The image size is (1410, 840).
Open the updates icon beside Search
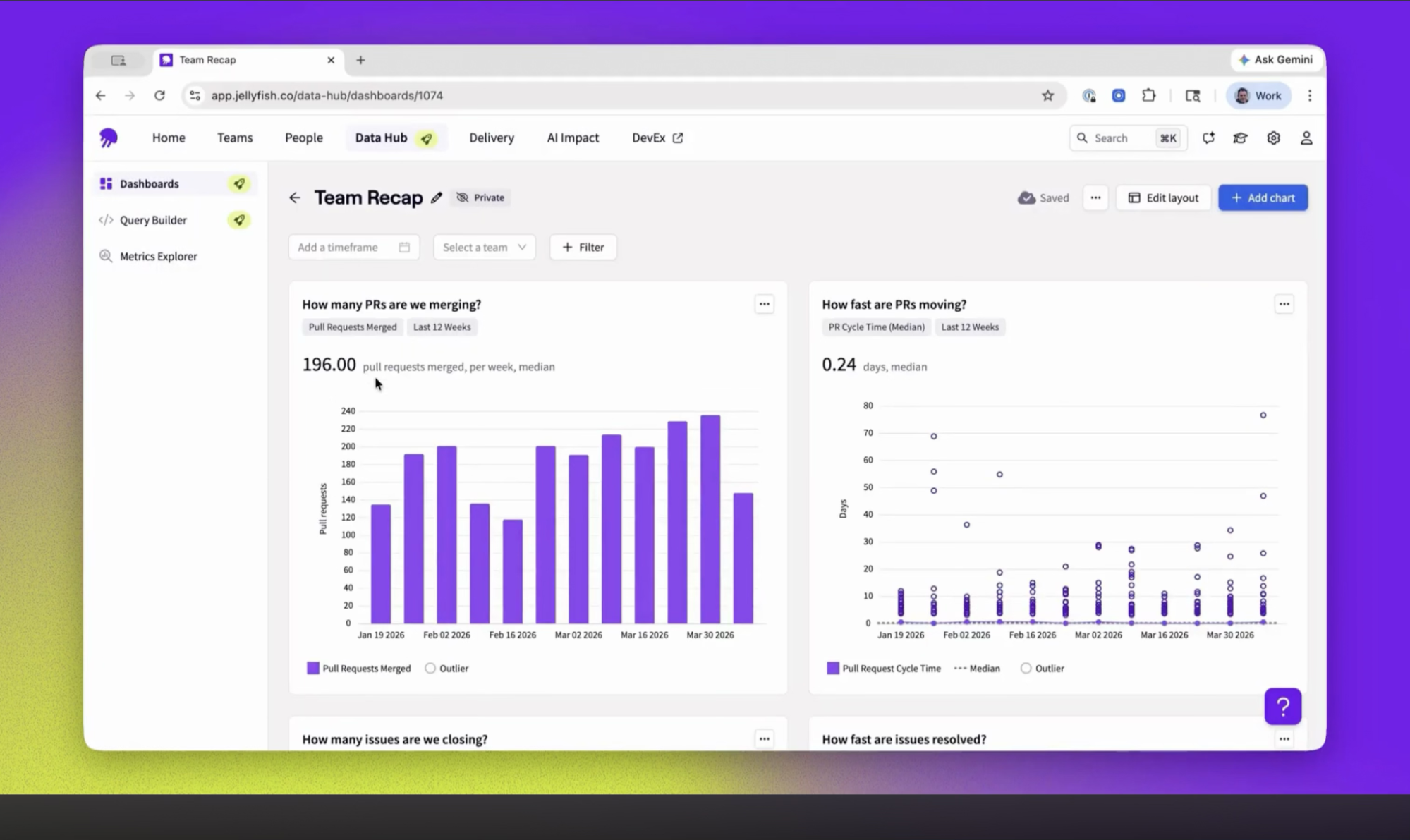[1208, 138]
